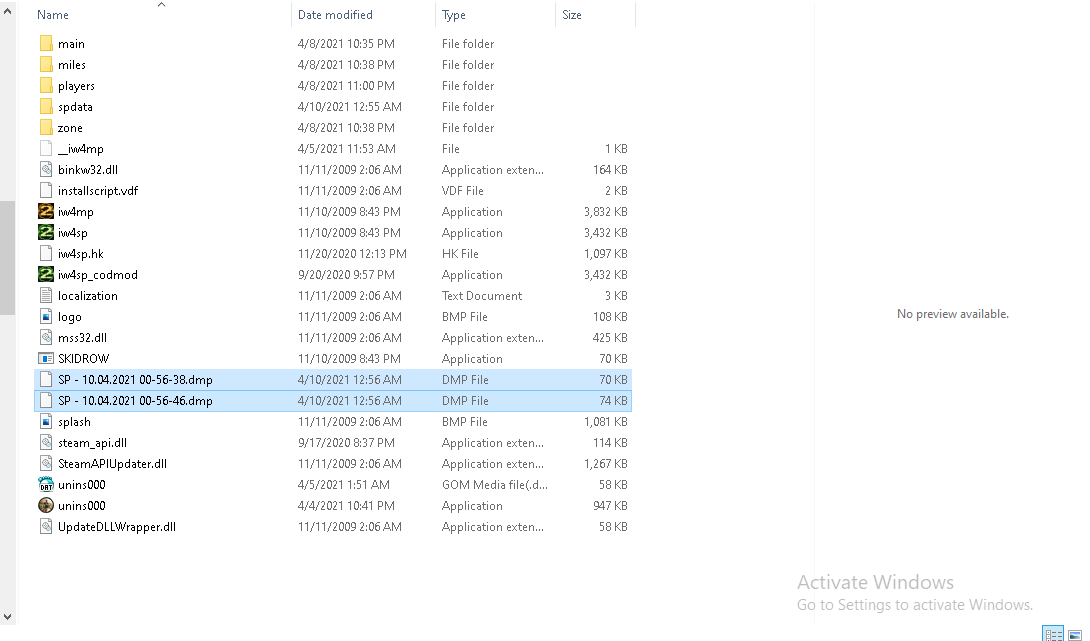This screenshot has width=1090, height=641.
Task: Sort files by Date modified column
Action: [335, 15]
